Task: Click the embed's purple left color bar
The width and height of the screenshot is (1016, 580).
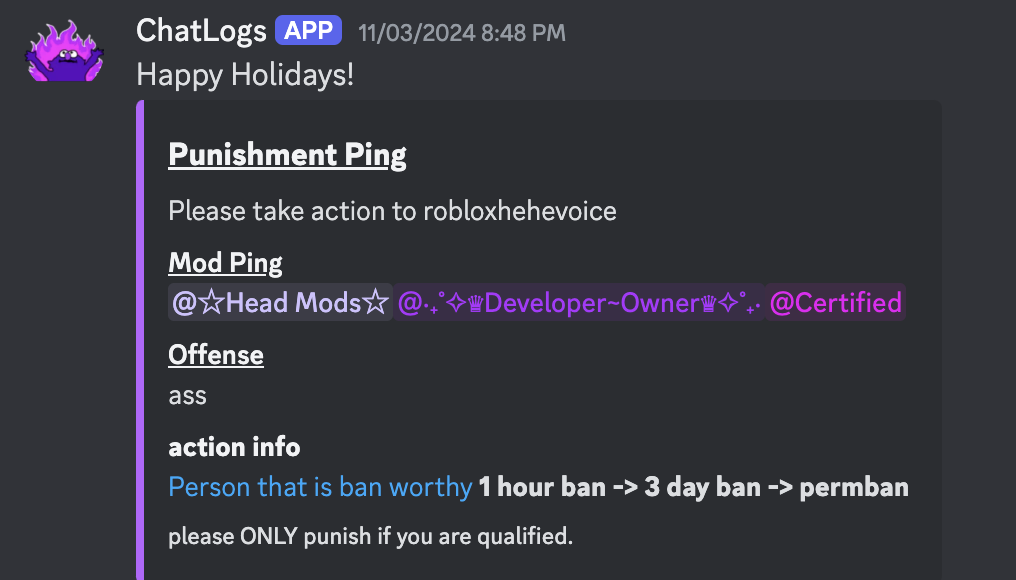Action: click(140, 340)
